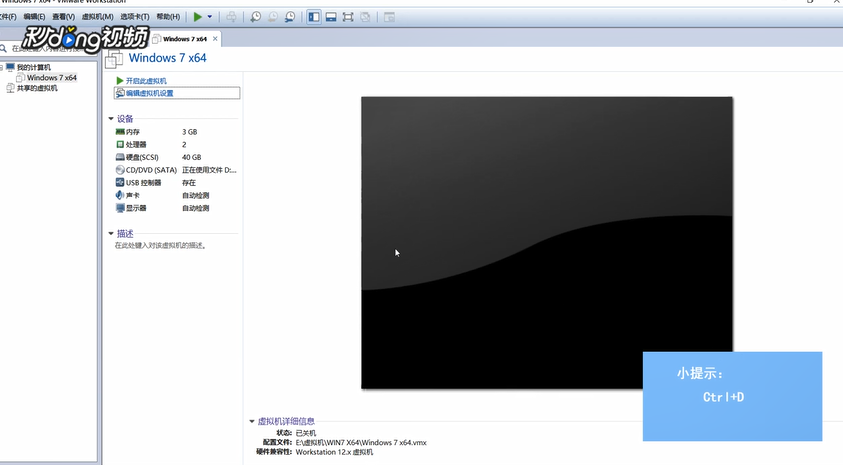Click the VM black screen preview thumbnail
Image resolution: width=843 pixels, height=465 pixels.
pyautogui.click(x=547, y=243)
